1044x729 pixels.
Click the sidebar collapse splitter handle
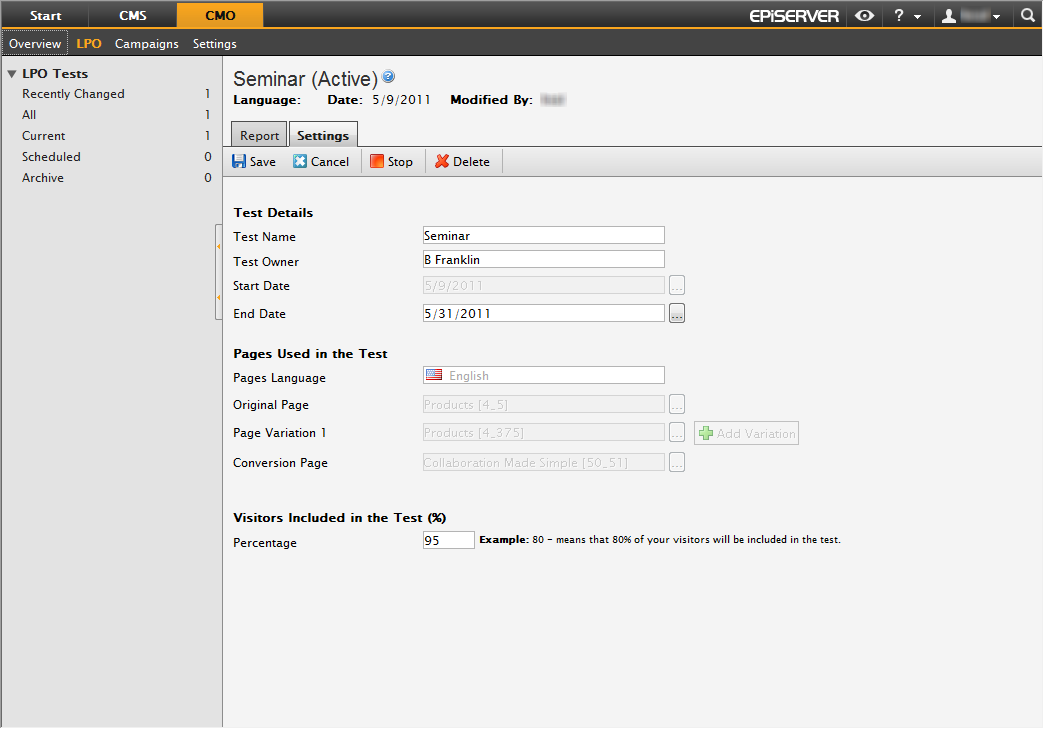pyautogui.click(x=218, y=272)
